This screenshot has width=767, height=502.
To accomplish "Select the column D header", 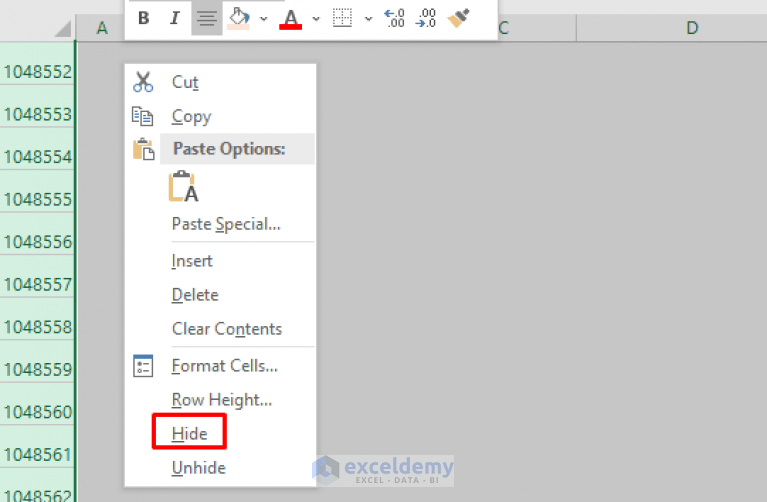I will 692,28.
